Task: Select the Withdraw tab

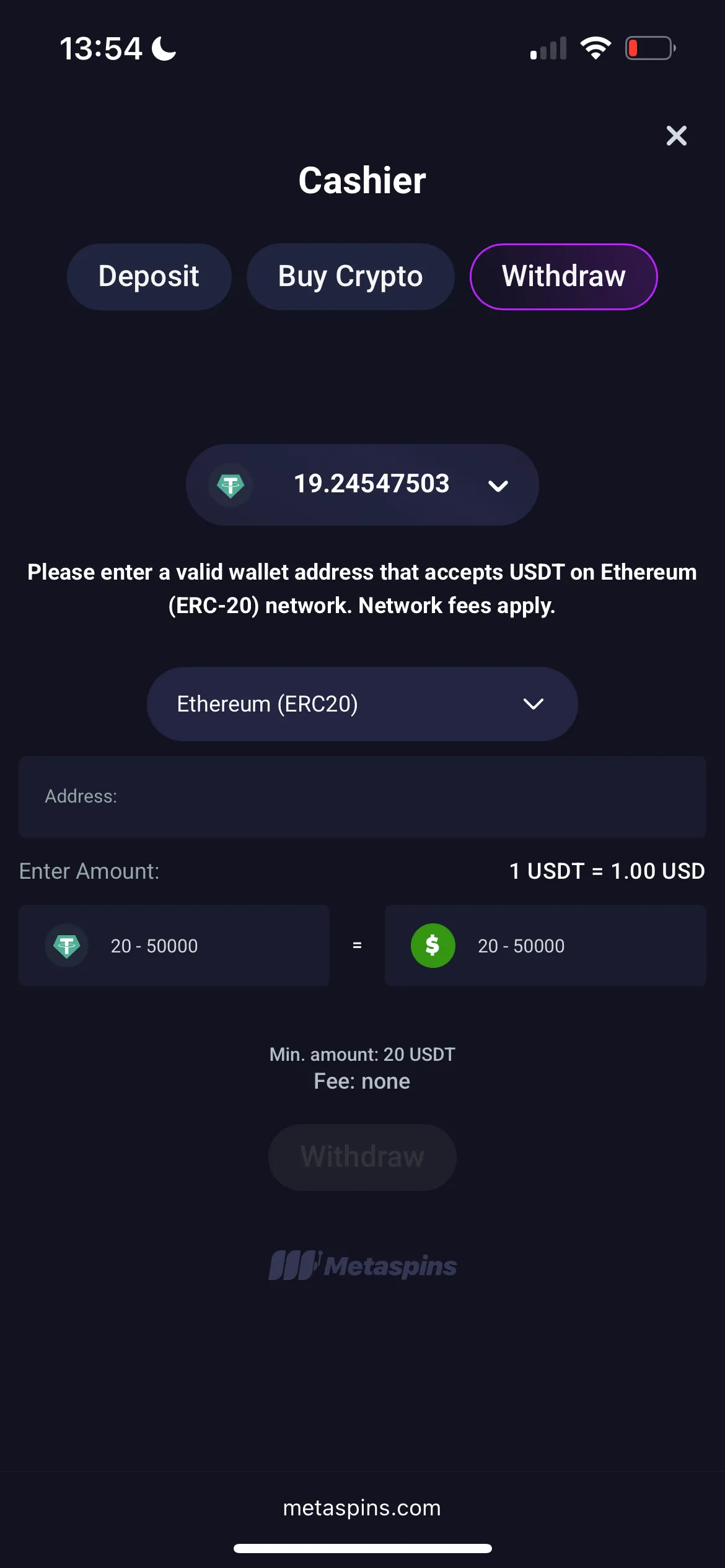Action: pyautogui.click(x=563, y=276)
